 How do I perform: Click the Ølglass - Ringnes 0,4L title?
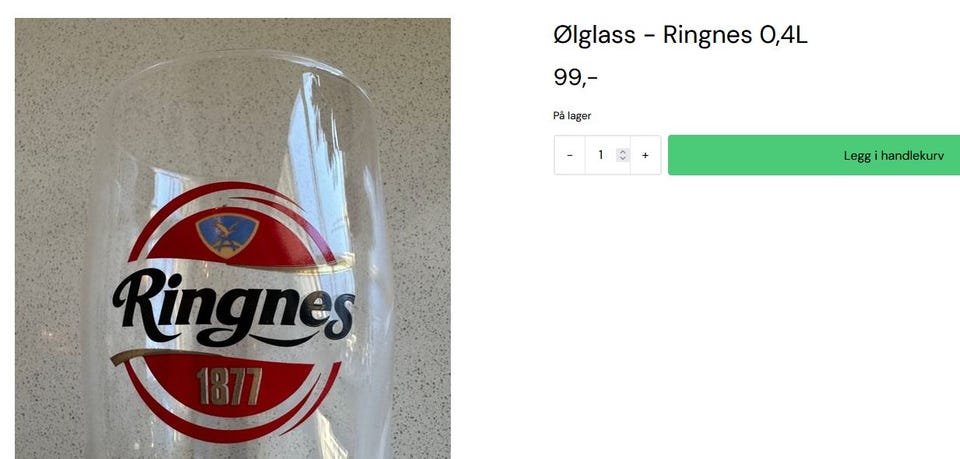click(680, 35)
